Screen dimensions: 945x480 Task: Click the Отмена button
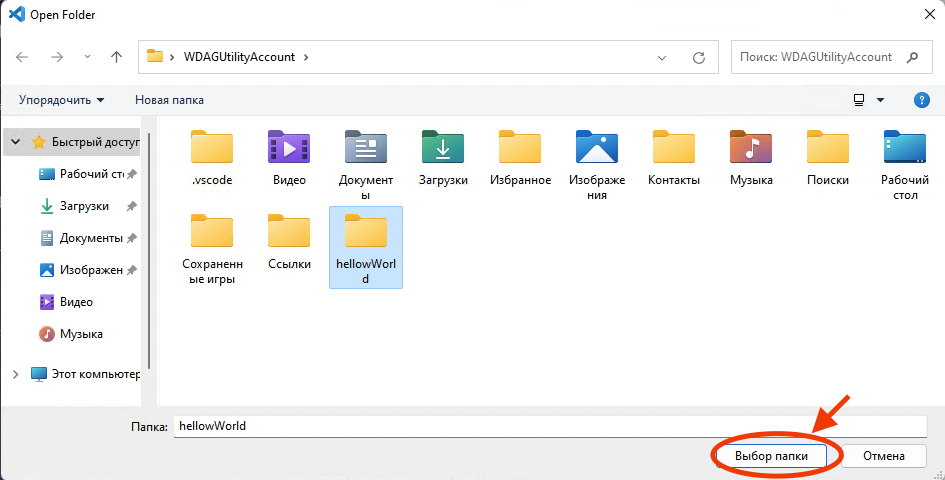click(883, 456)
